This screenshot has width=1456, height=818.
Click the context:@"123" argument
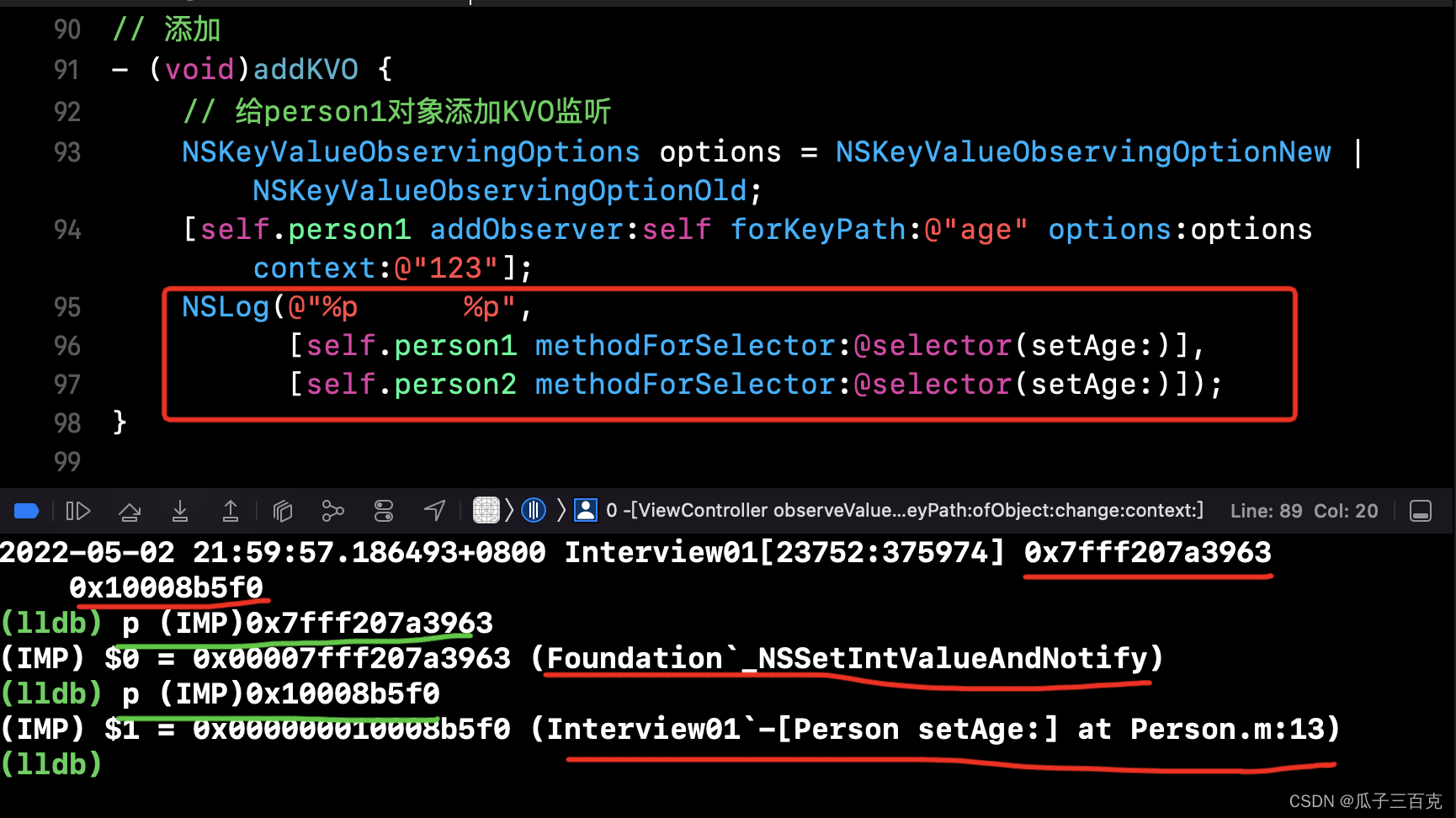(x=376, y=268)
